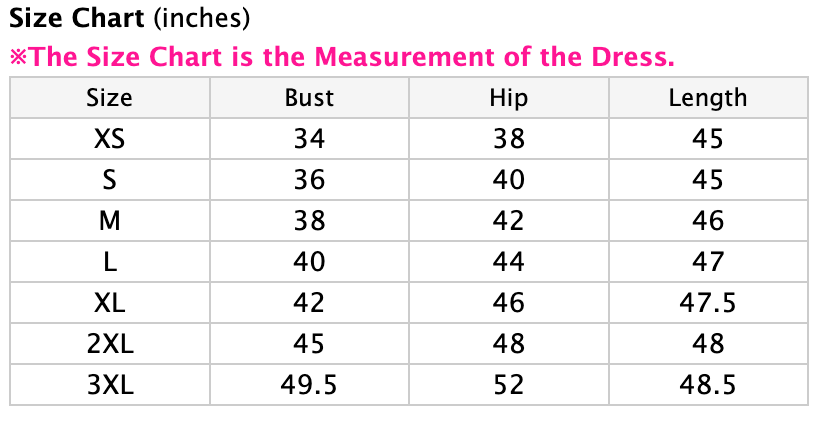
Task: Click the bust value 34
Action: [x=309, y=139]
